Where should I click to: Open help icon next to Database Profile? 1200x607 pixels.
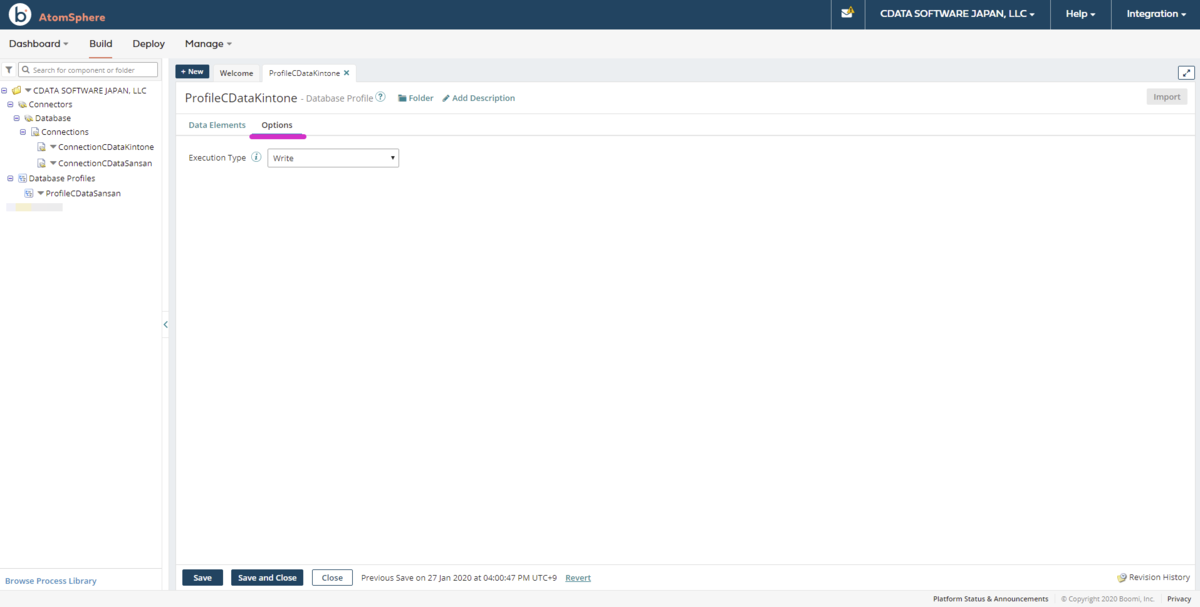coord(381,97)
